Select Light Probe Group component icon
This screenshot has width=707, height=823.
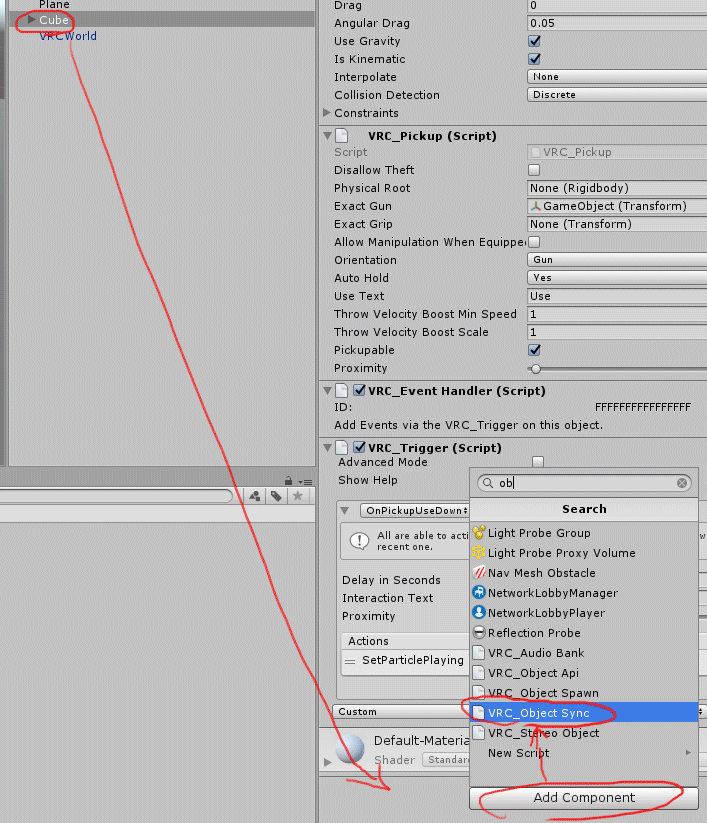[x=478, y=533]
